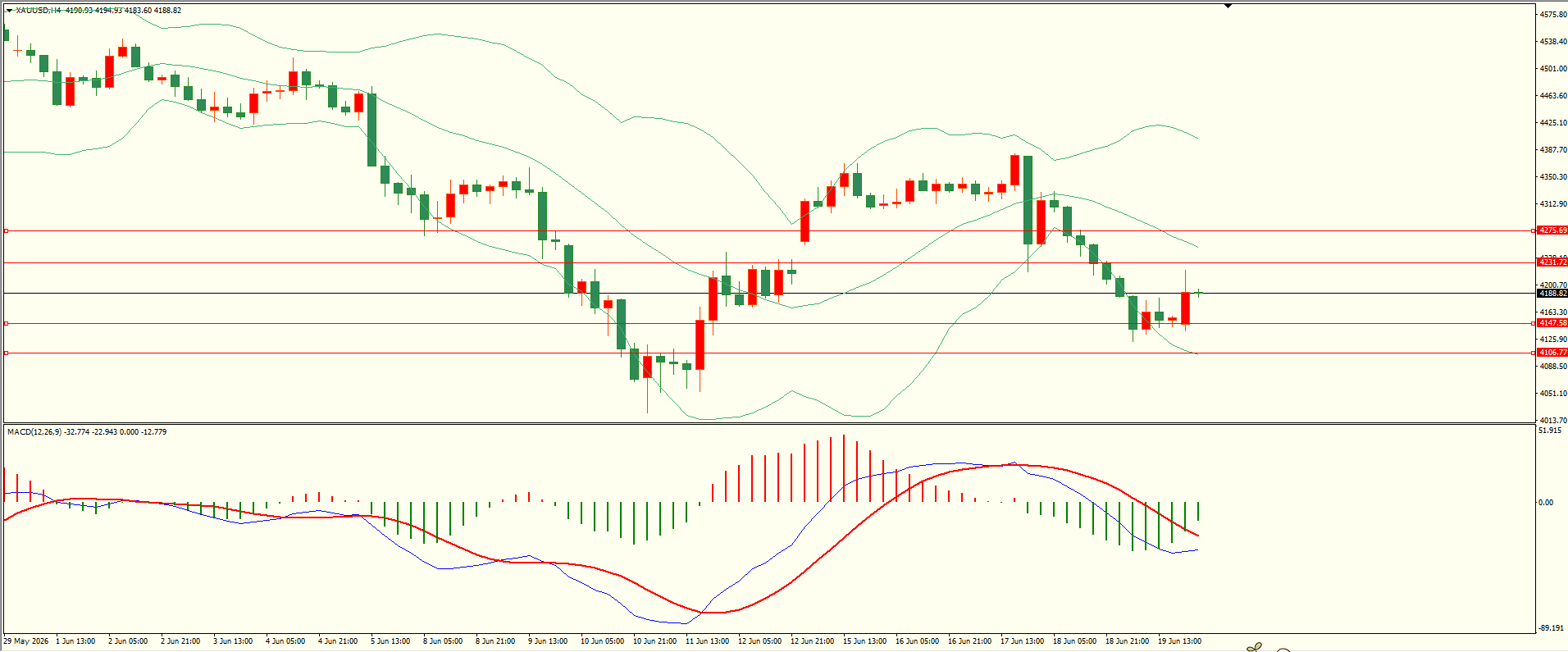Click right anchor handle of 4106.77 line
1568x652 pixels.
1534,353
